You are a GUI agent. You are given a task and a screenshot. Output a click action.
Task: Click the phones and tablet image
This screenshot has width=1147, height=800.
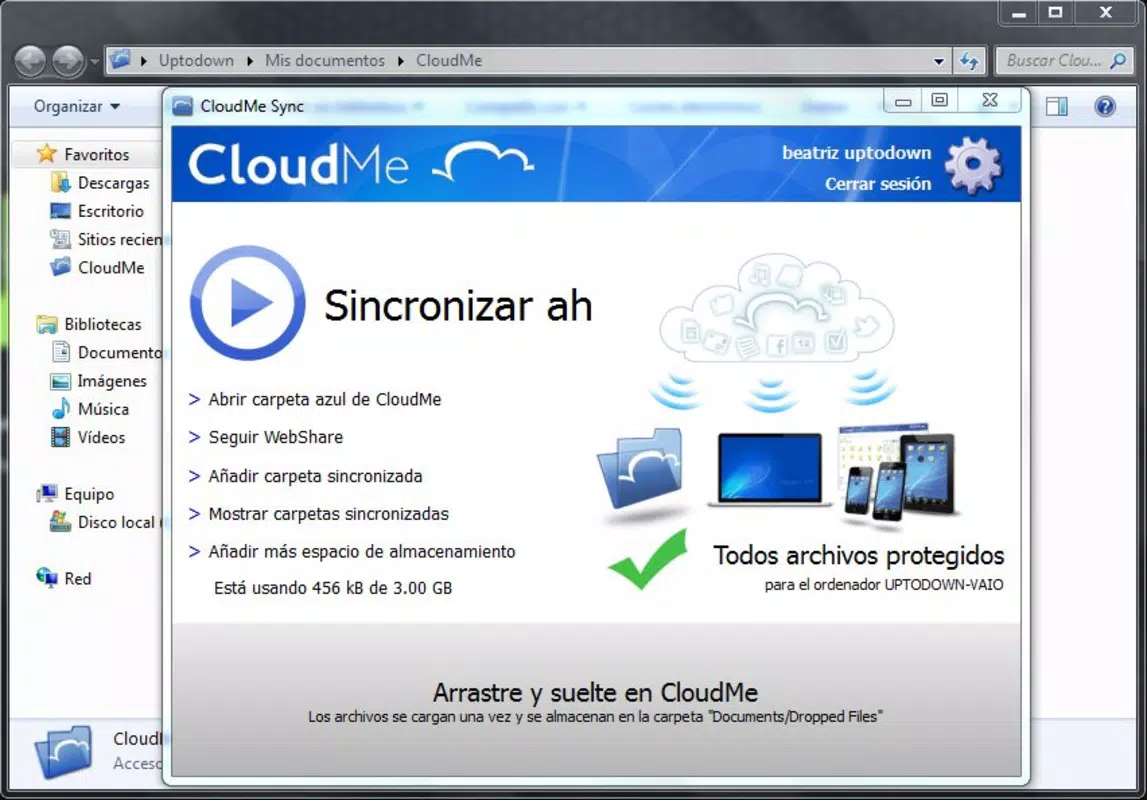(898, 472)
